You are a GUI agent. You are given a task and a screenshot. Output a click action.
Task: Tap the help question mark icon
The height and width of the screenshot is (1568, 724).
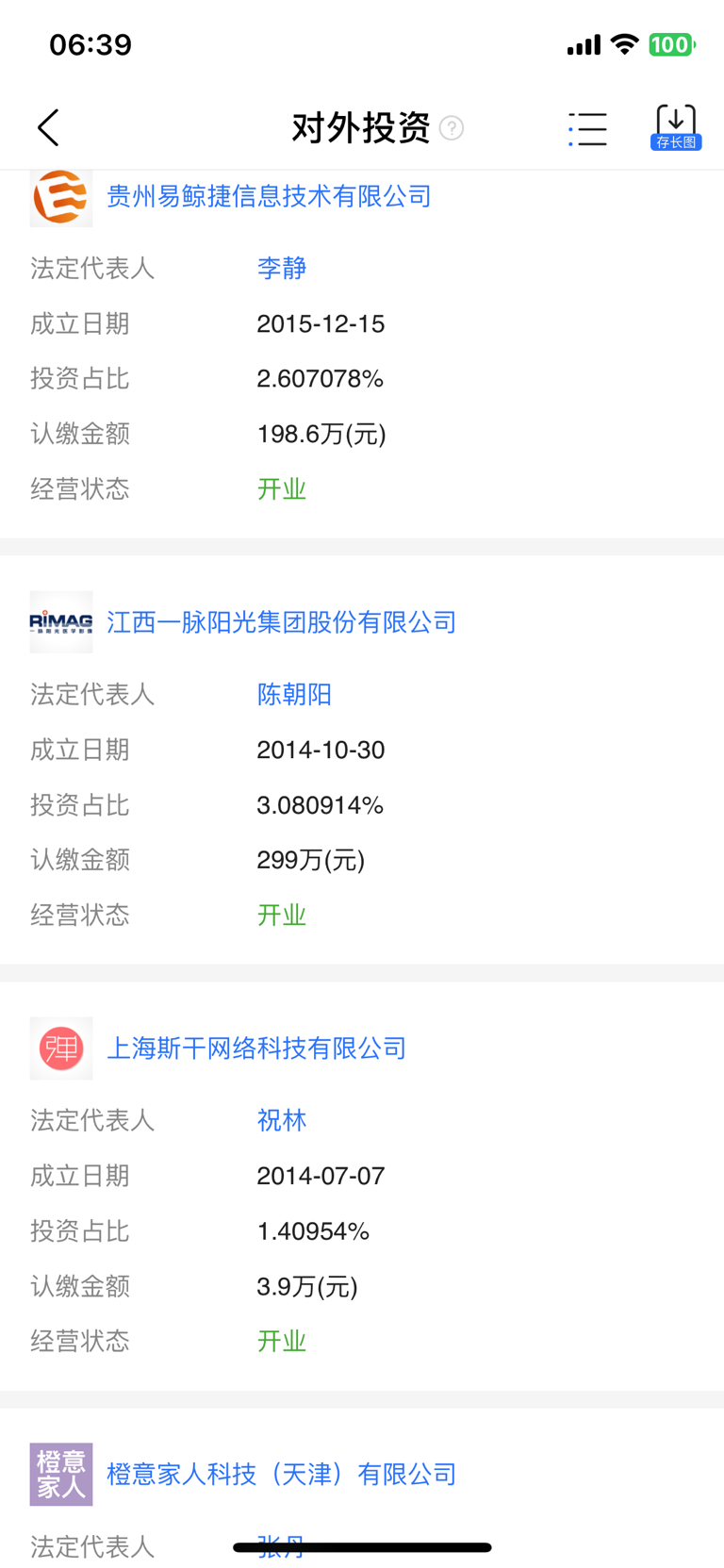point(452,128)
